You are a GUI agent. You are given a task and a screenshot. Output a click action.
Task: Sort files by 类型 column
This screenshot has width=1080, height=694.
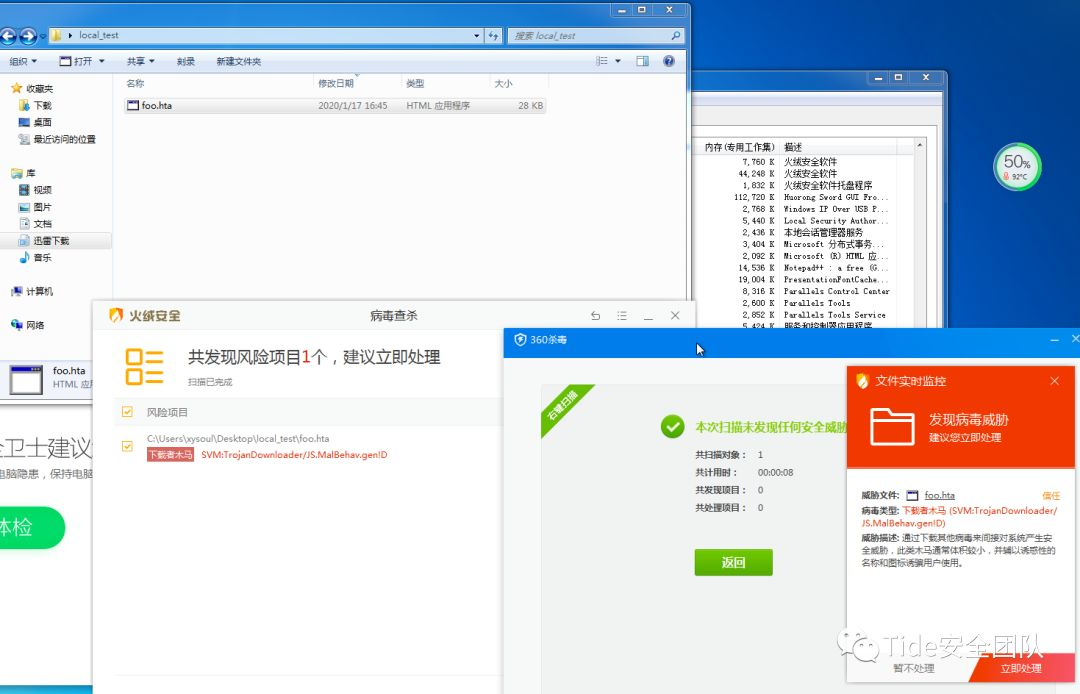(x=445, y=83)
